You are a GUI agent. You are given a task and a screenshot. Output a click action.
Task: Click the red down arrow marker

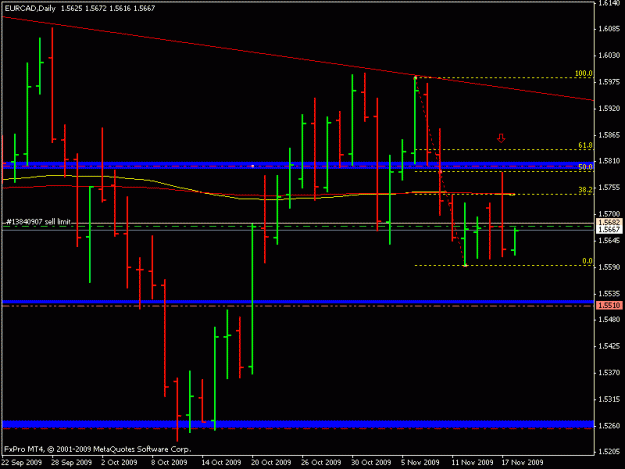[501, 138]
